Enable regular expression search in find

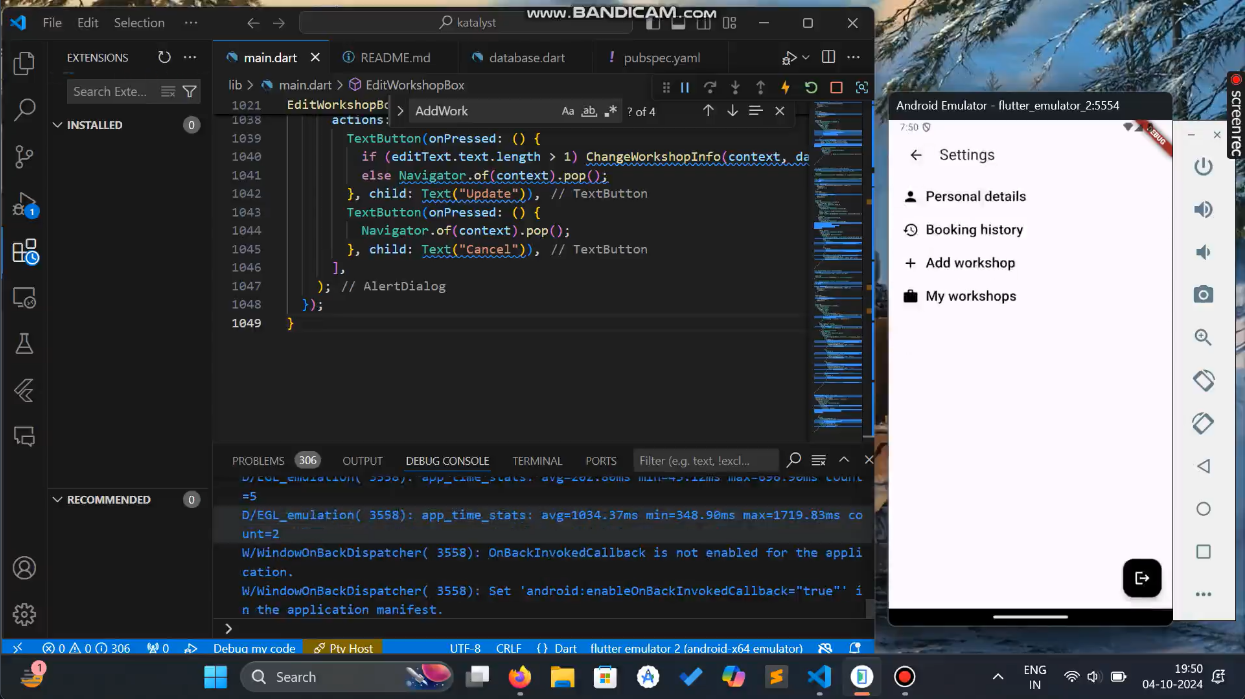tap(610, 111)
